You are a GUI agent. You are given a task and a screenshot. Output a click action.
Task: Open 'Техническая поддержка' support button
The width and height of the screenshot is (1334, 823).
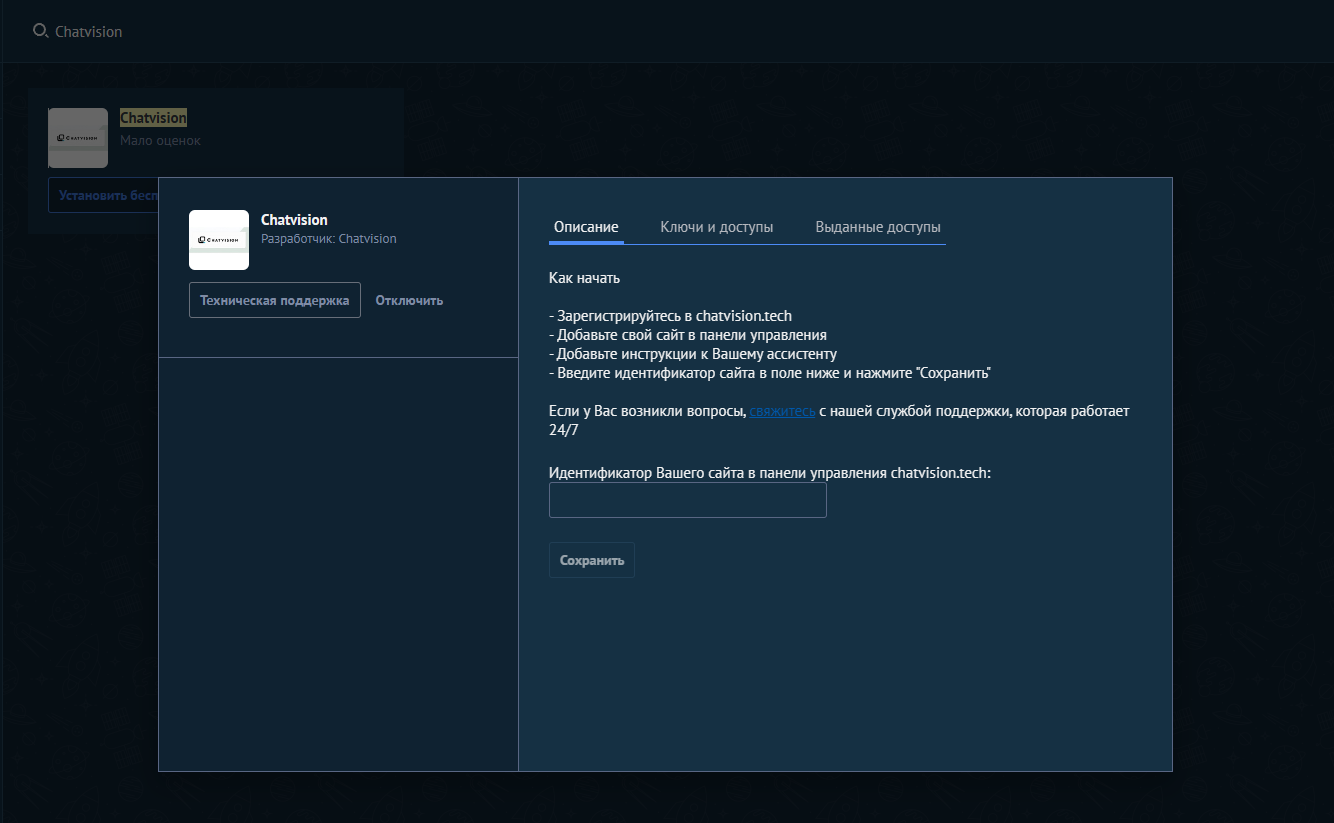[x=275, y=300]
